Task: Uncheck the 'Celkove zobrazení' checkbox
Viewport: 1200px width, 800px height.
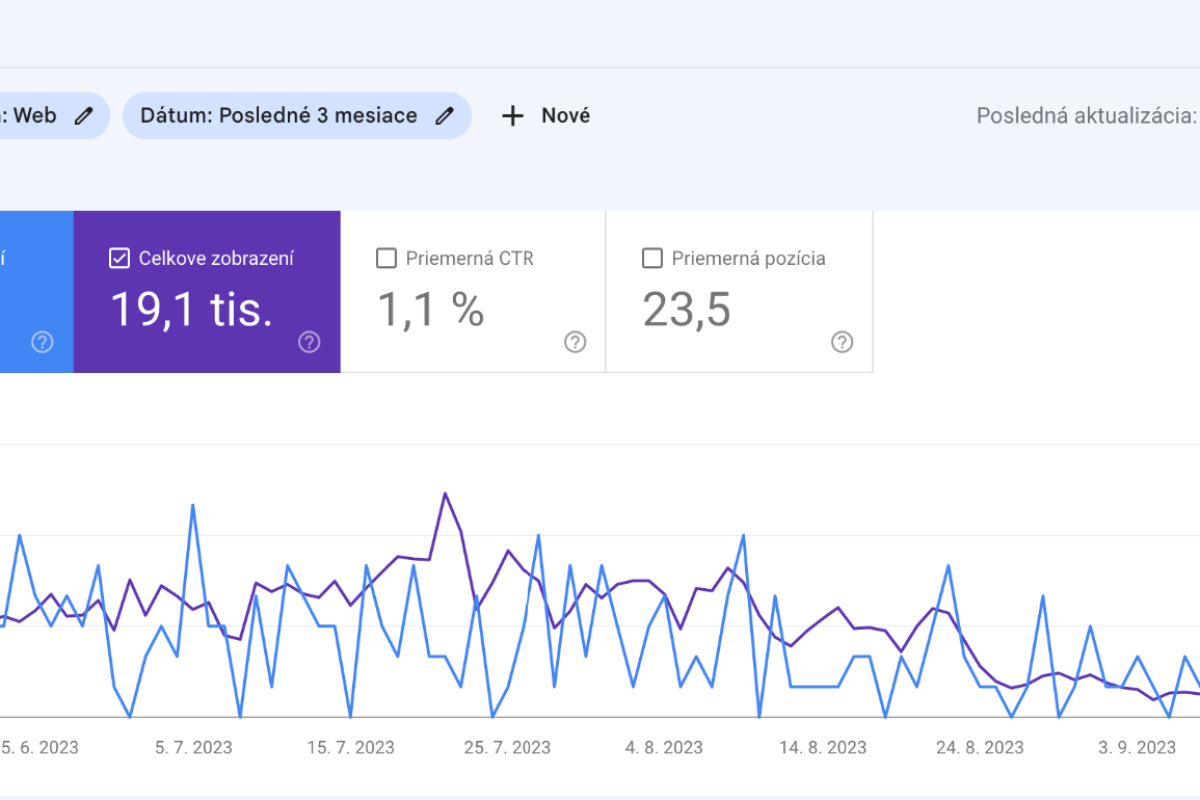Action: tap(119, 259)
